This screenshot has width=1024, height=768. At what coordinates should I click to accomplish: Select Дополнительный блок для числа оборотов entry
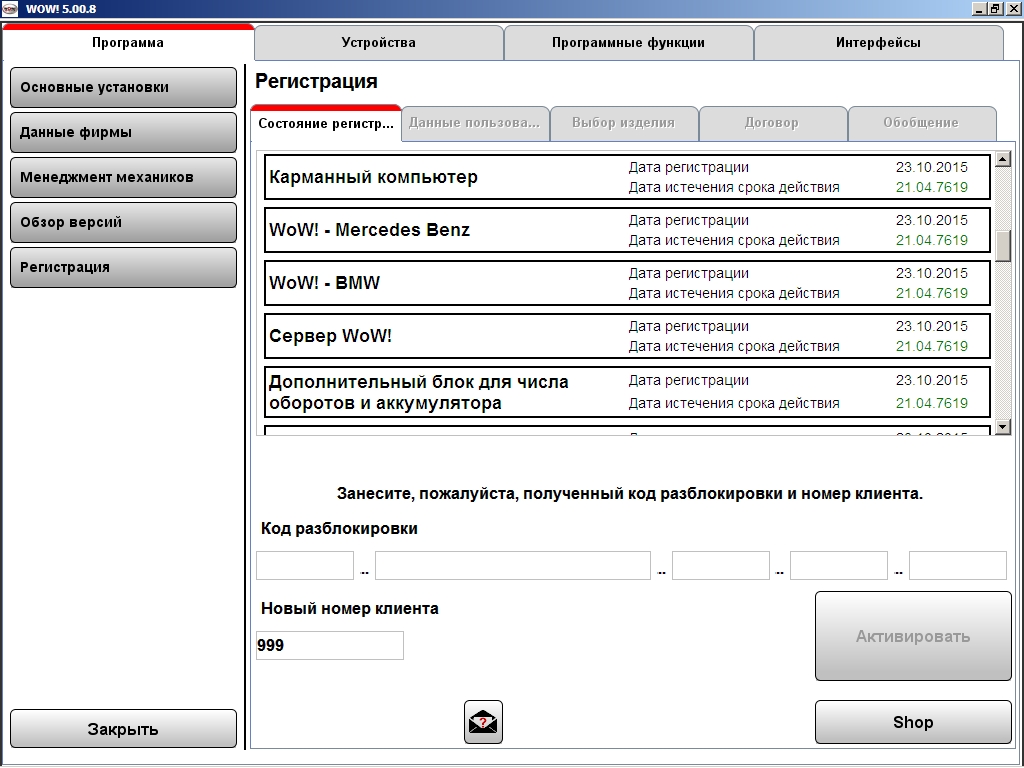pos(628,392)
